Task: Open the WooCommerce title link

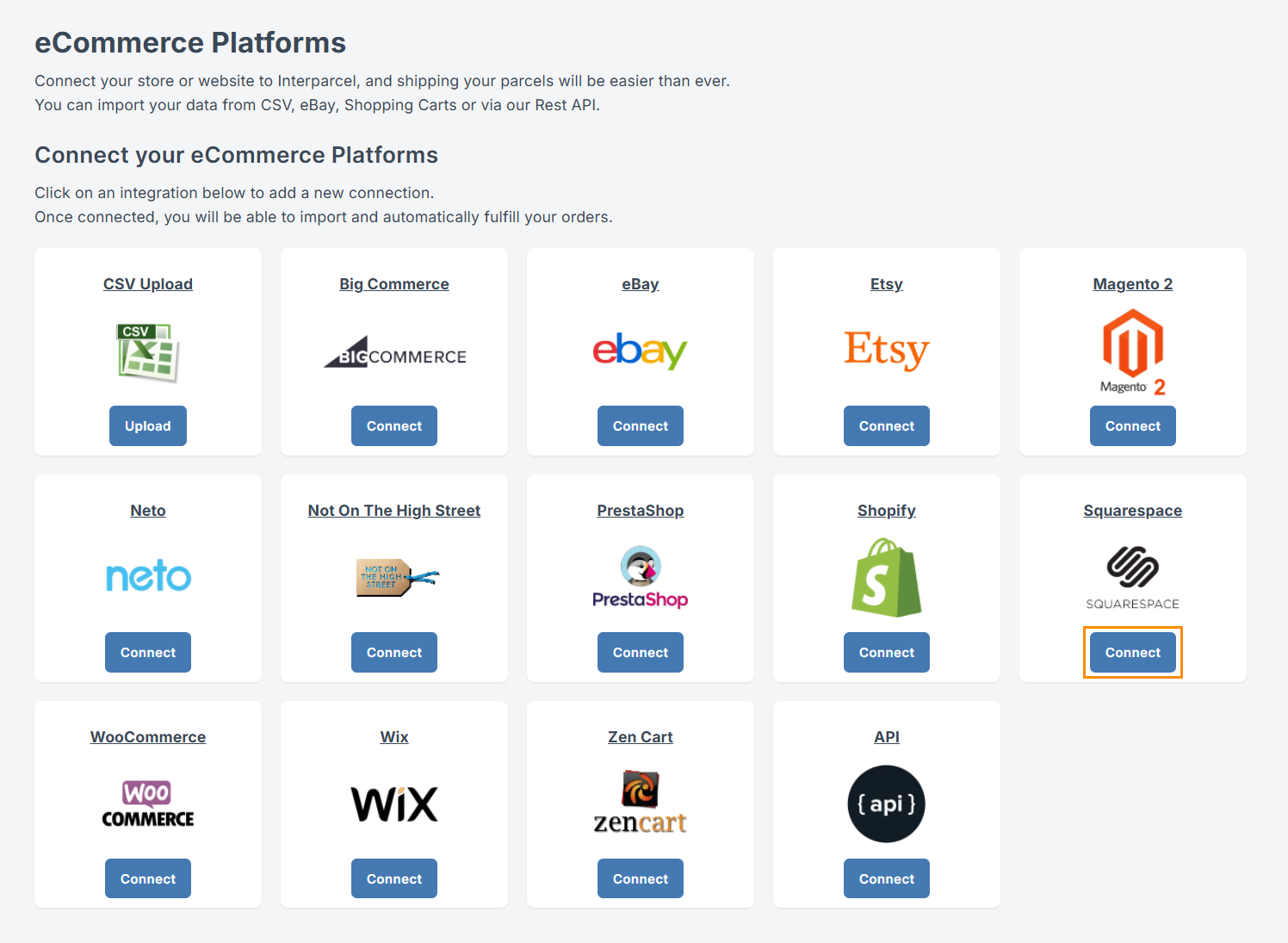Action: [x=147, y=737]
